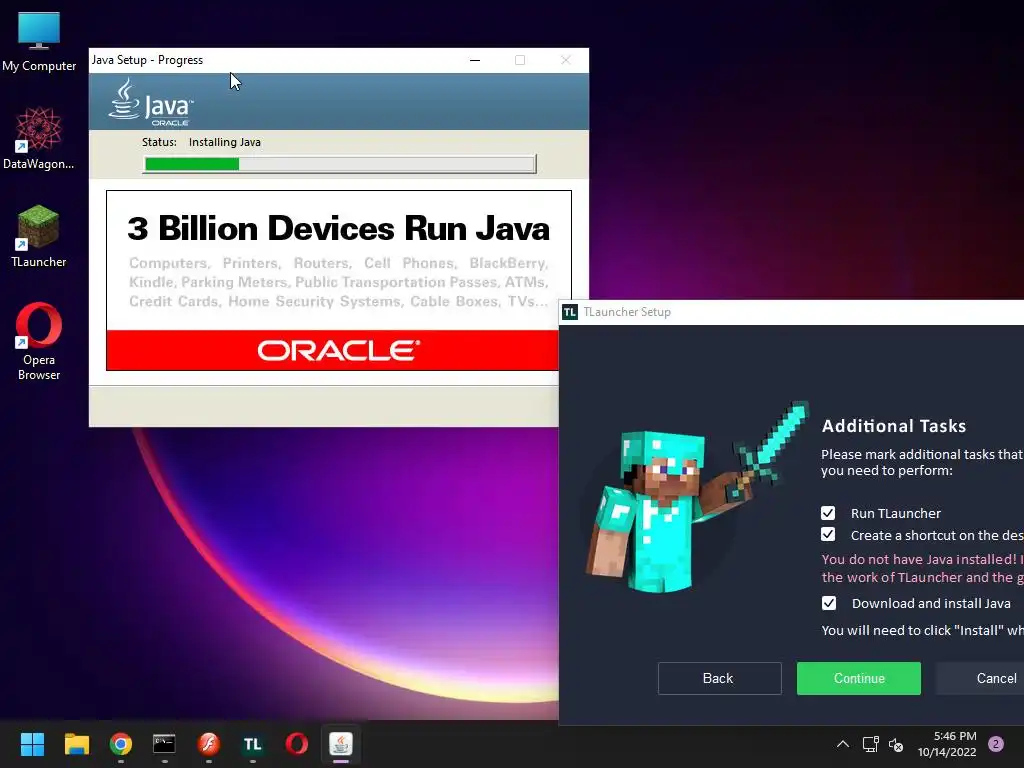
Task: Open the Windows Start menu
Action: 32,744
